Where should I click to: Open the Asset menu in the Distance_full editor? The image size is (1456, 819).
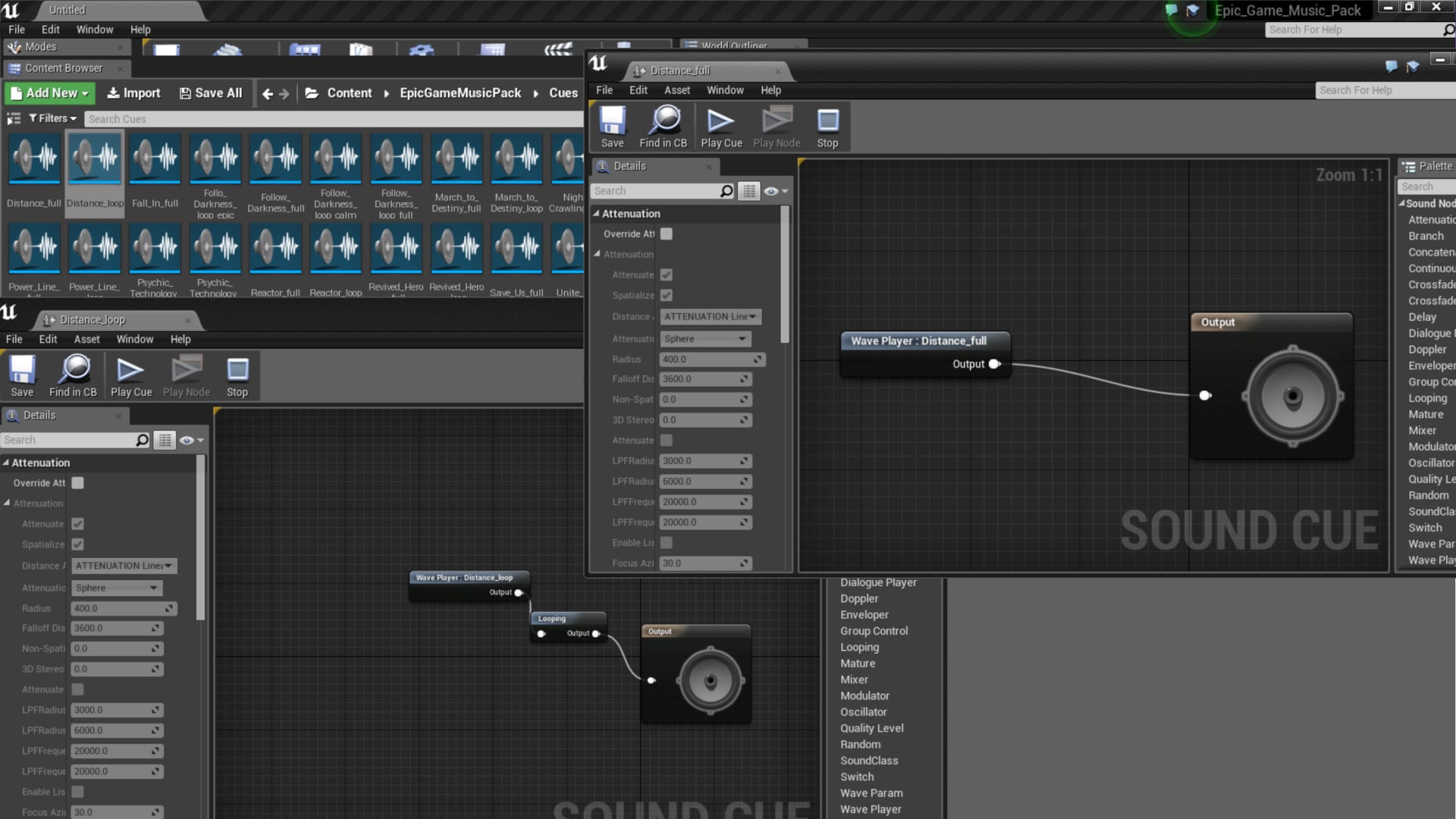click(677, 90)
